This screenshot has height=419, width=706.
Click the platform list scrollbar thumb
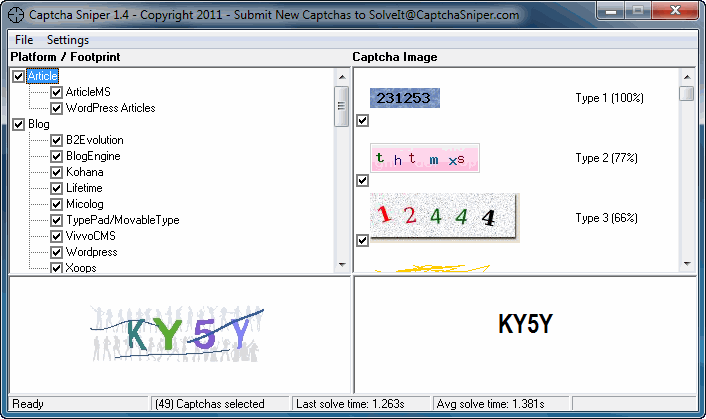tap(342, 106)
